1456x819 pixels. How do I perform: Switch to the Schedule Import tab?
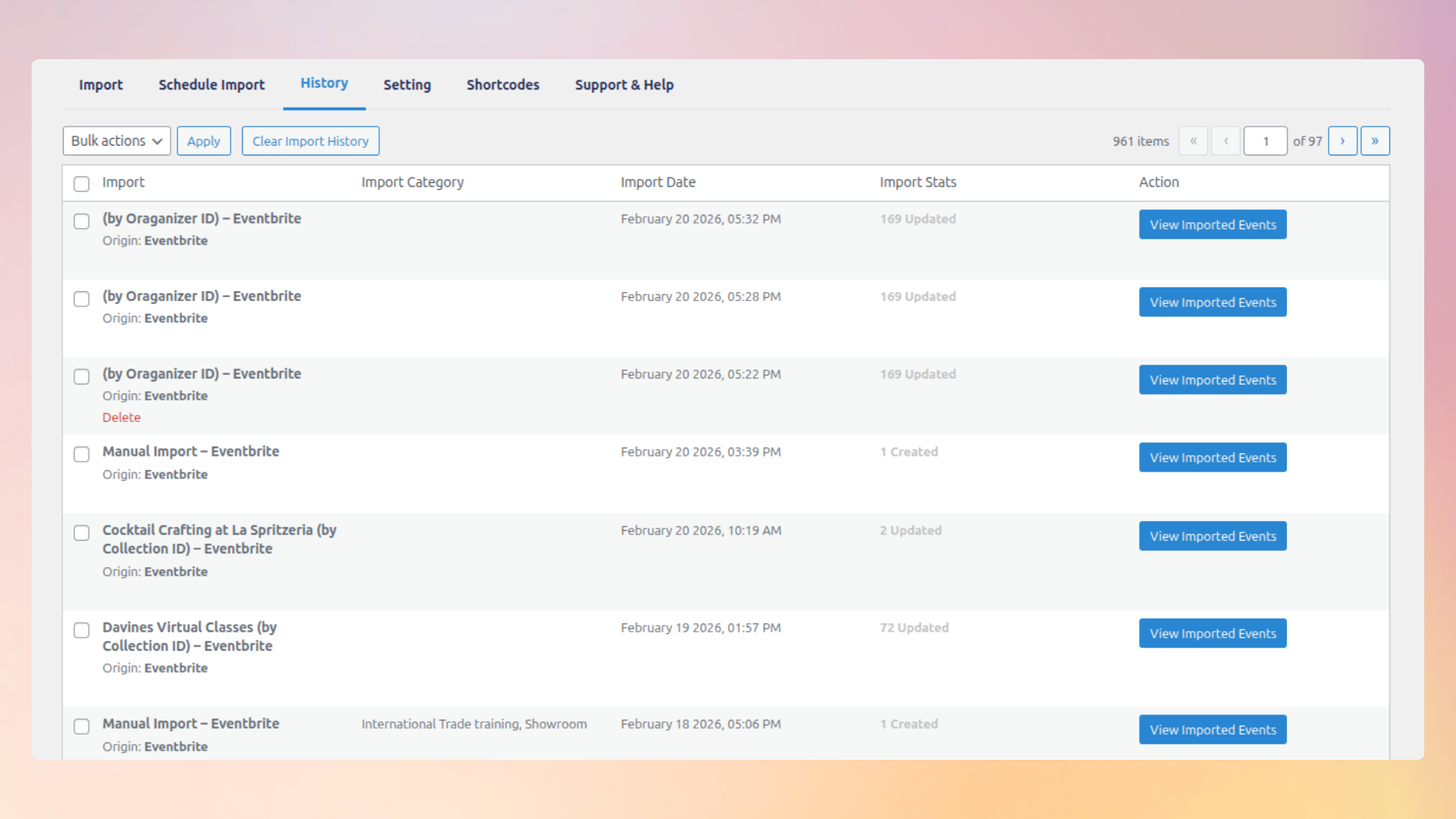click(x=211, y=84)
